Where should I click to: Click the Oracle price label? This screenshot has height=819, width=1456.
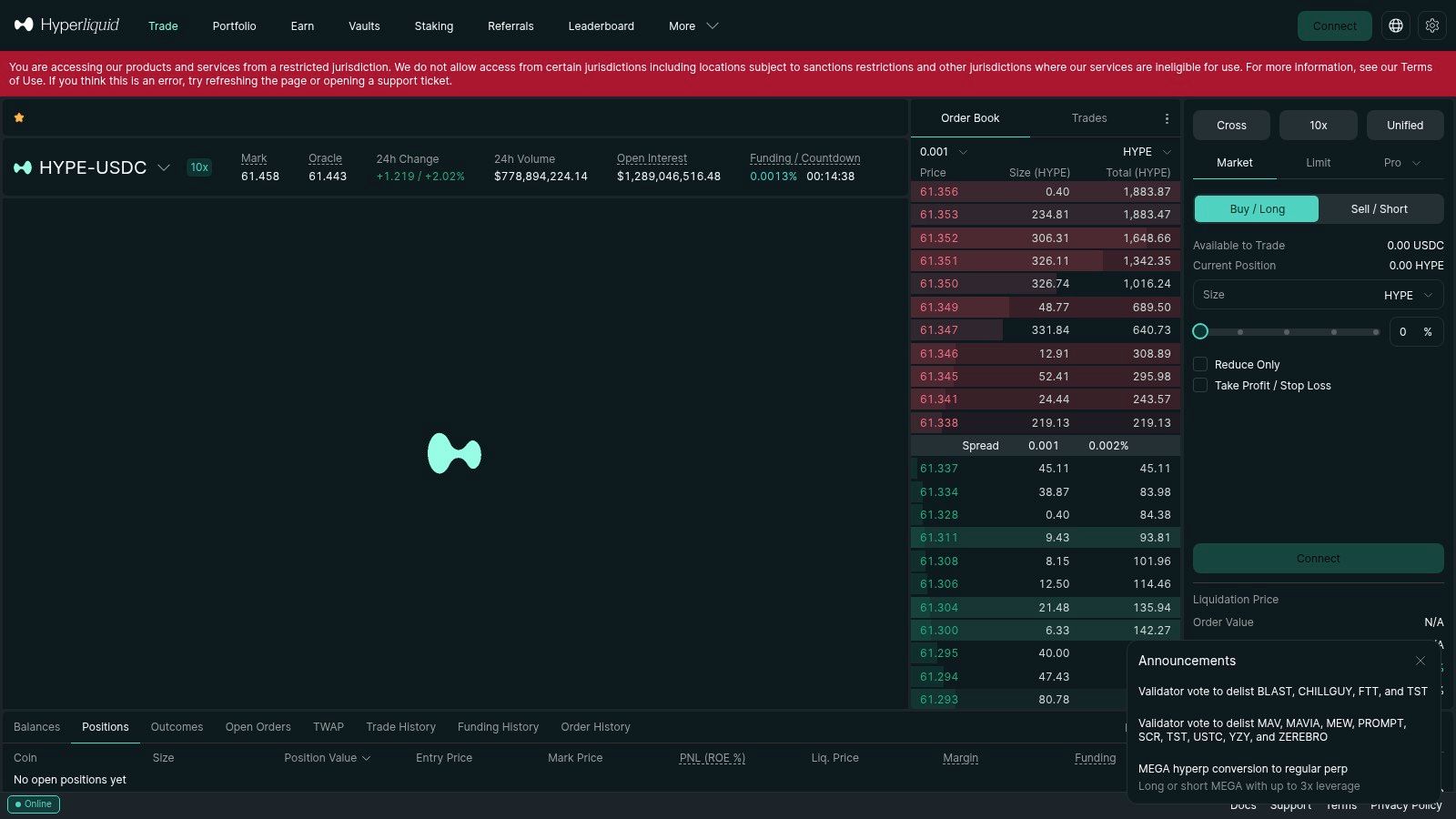coord(325,158)
